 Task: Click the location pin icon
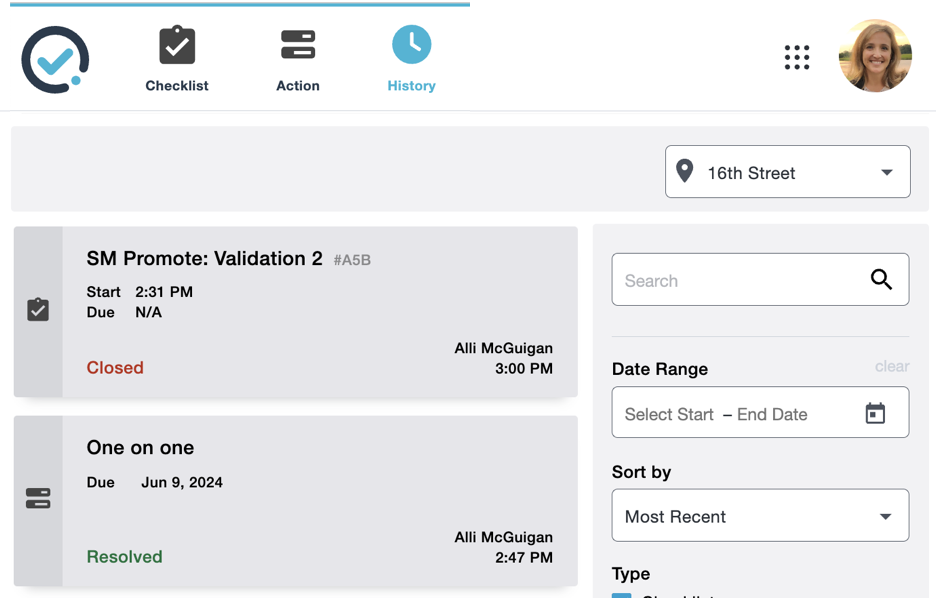point(685,171)
